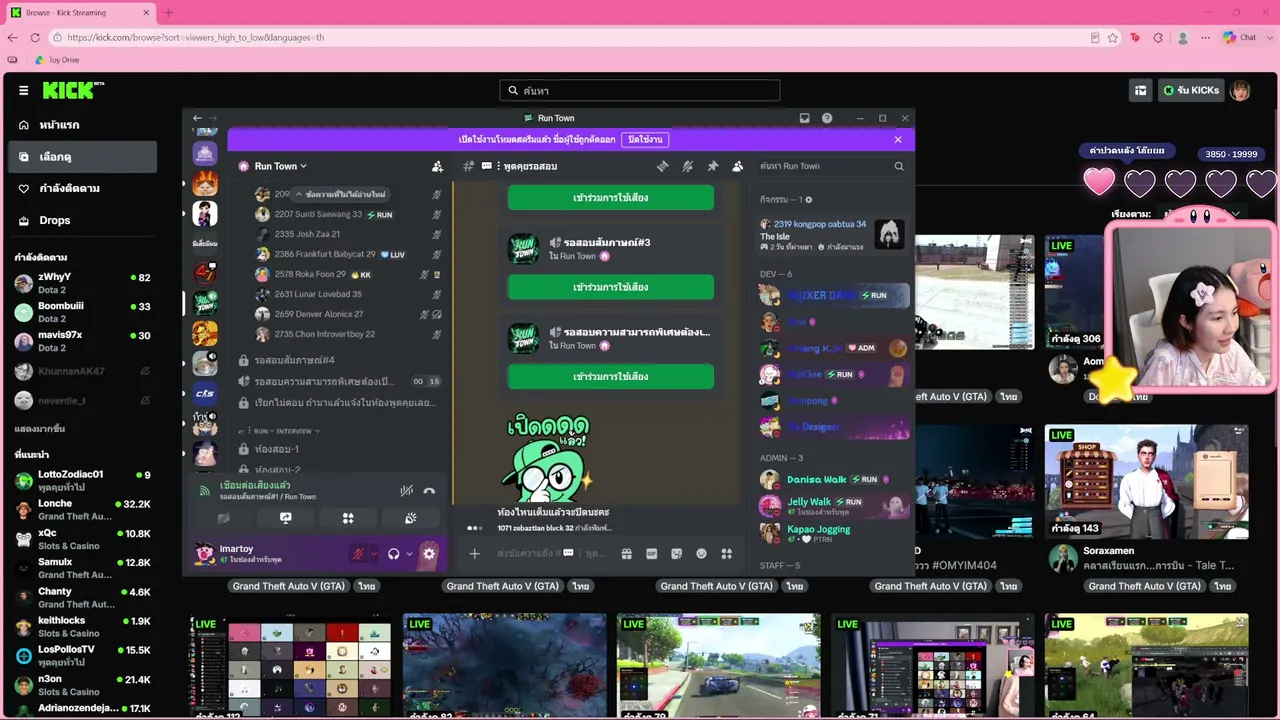Open Discord help icon

coord(827,118)
